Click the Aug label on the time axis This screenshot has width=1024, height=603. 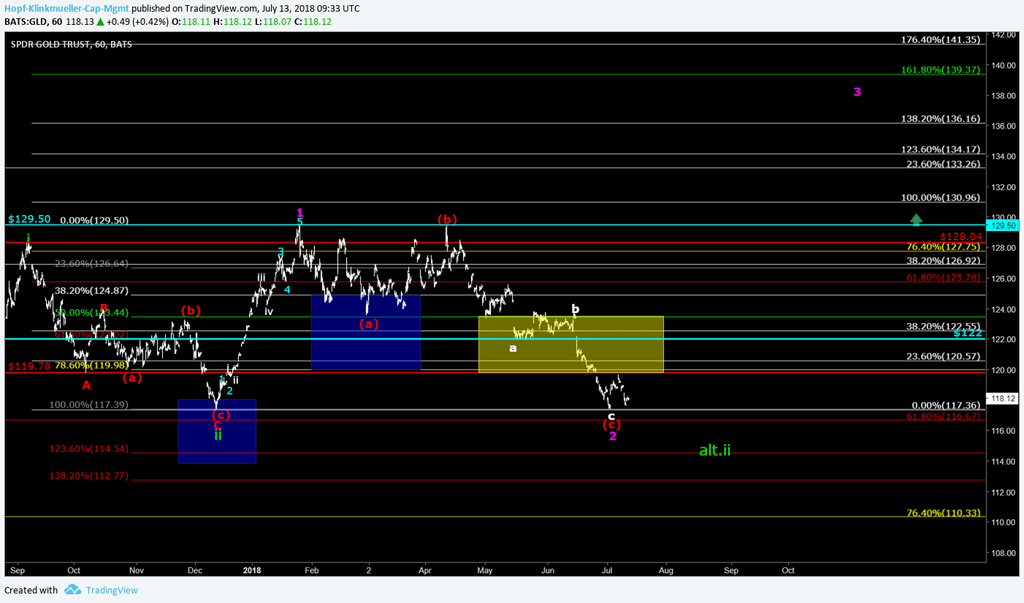666,570
